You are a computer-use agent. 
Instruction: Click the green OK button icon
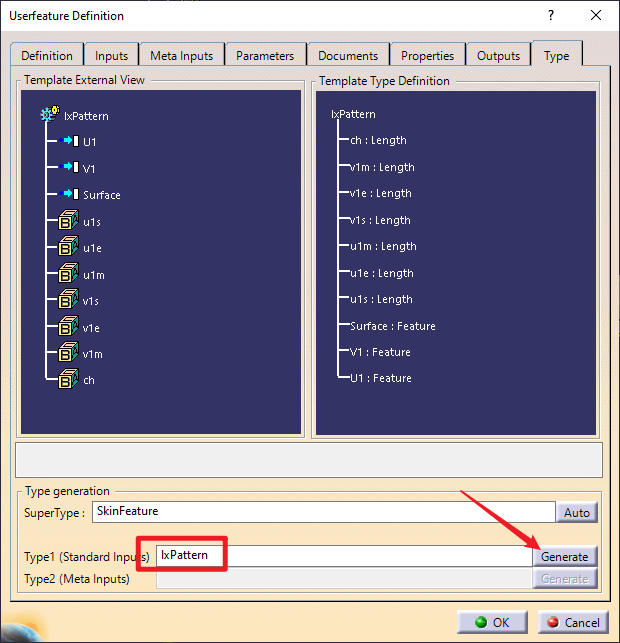coord(481,622)
